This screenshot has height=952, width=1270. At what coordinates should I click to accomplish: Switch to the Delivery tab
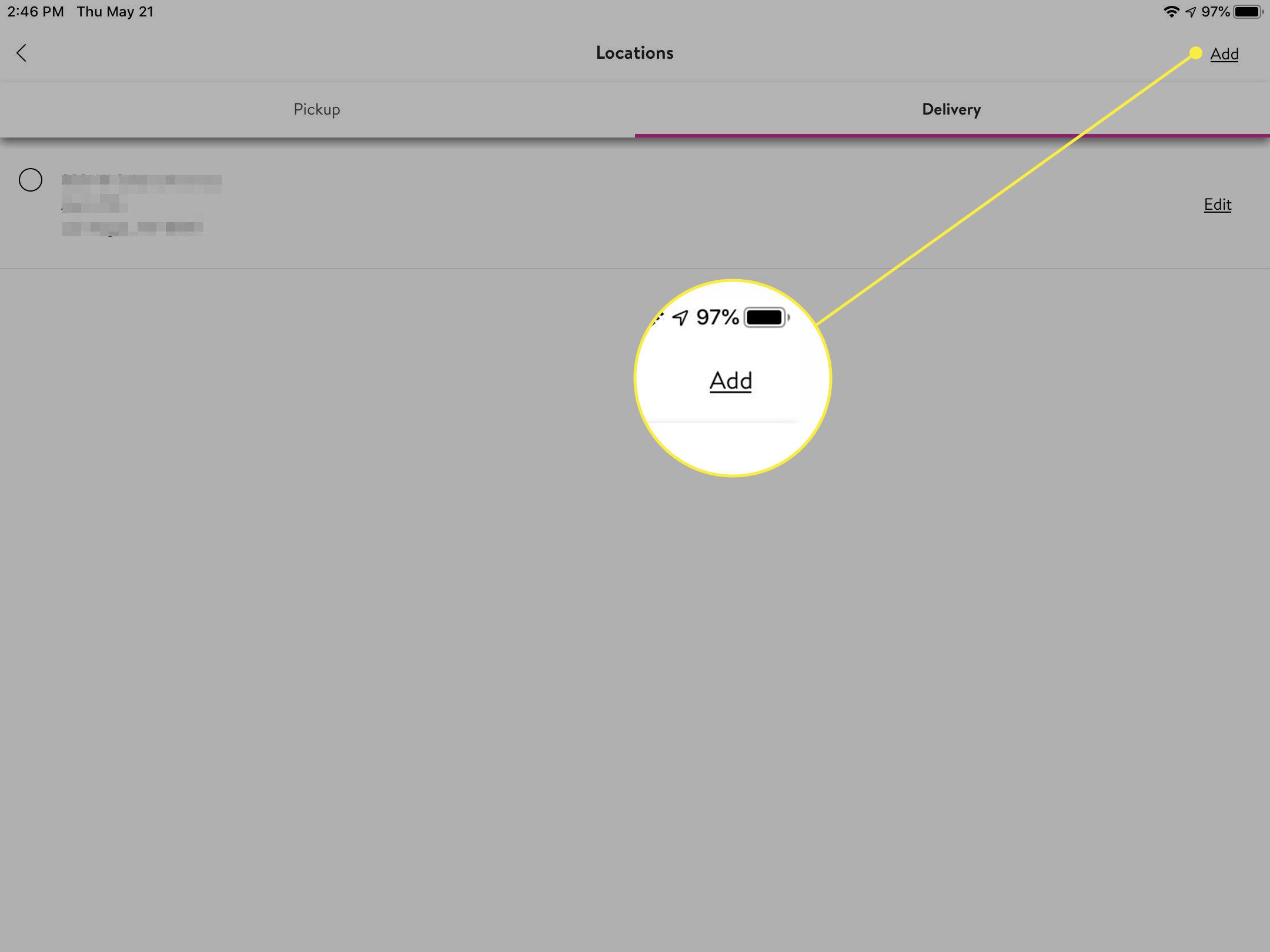pyautogui.click(x=950, y=108)
